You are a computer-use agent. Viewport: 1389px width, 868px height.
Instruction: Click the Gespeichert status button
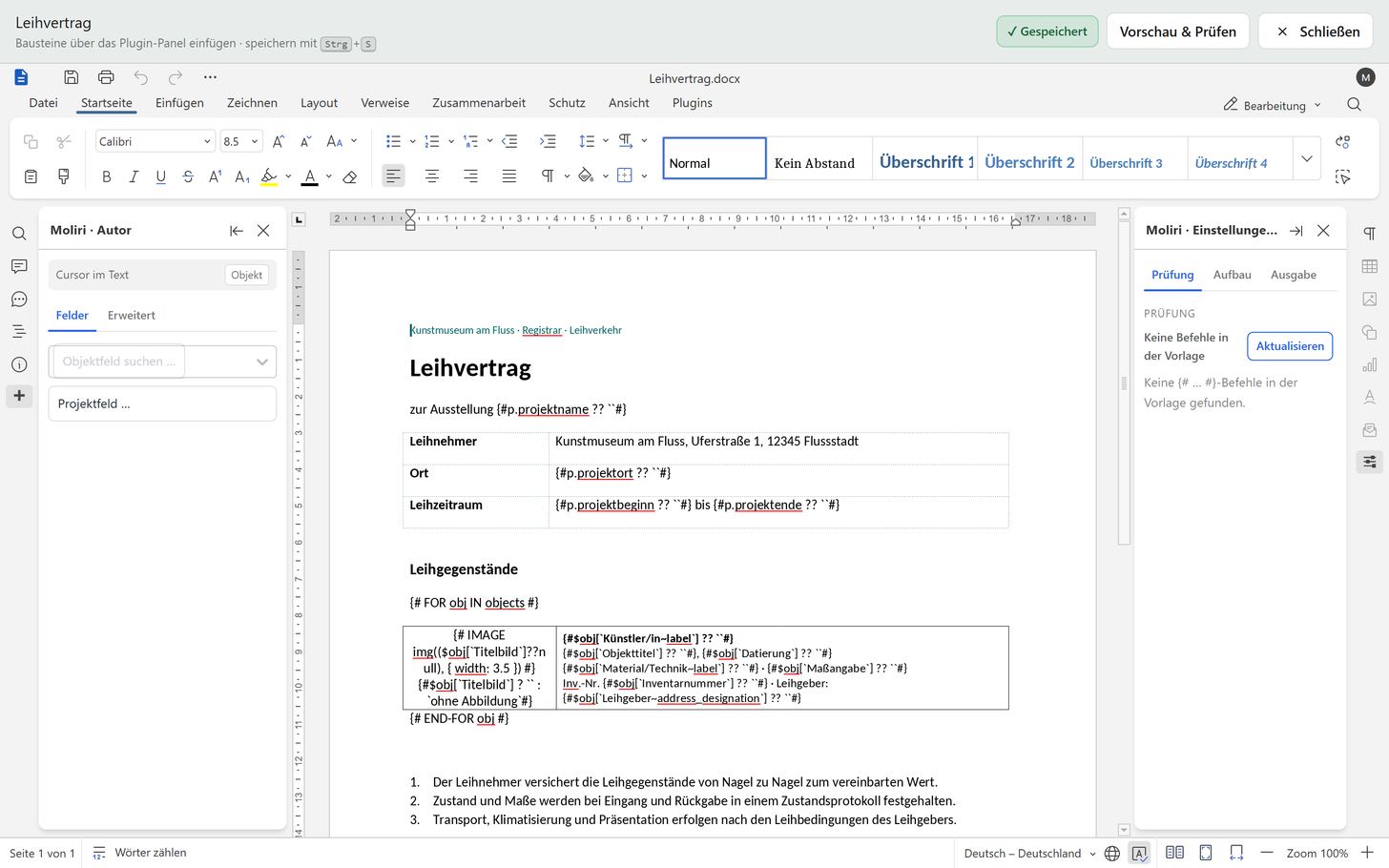(1047, 31)
